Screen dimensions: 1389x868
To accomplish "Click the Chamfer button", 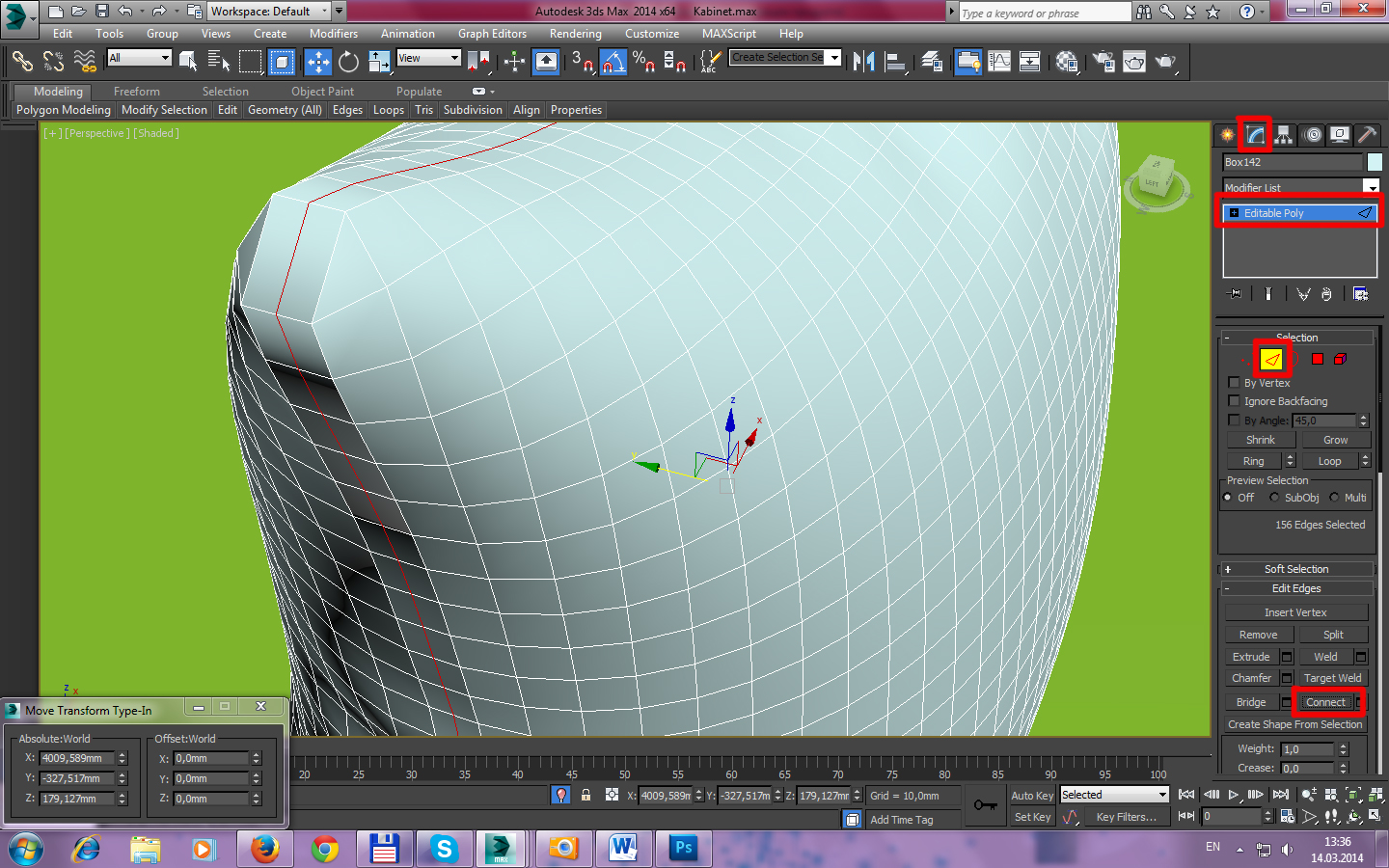I will point(1251,678).
